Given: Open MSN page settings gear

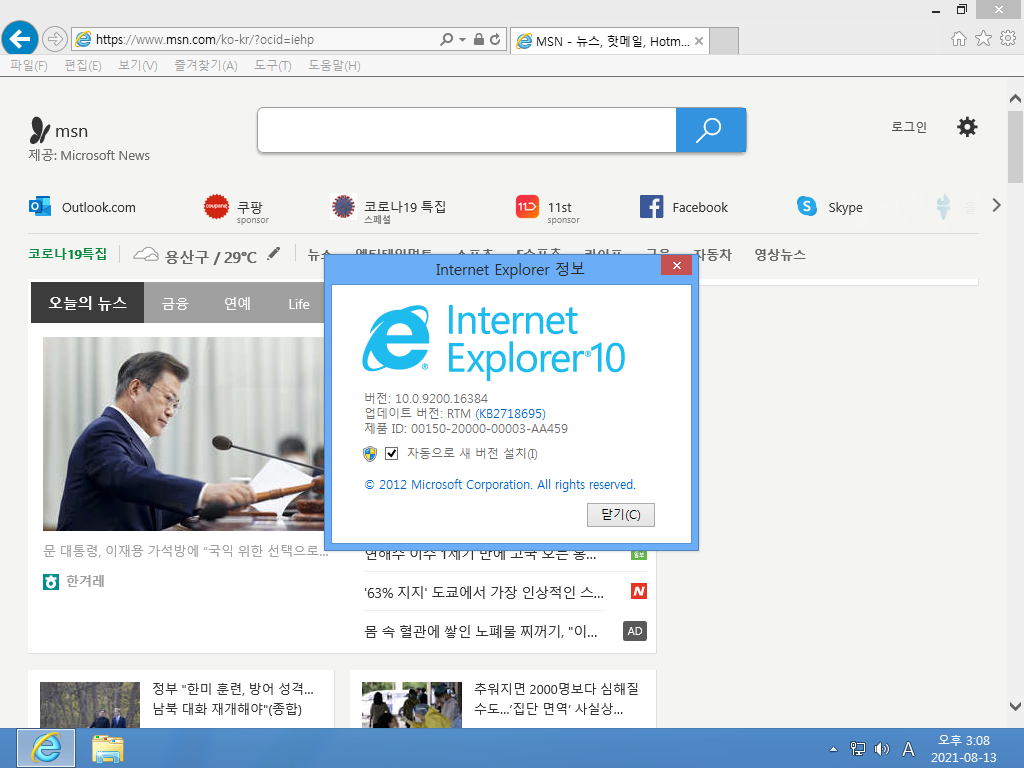Looking at the screenshot, I should (x=967, y=127).
